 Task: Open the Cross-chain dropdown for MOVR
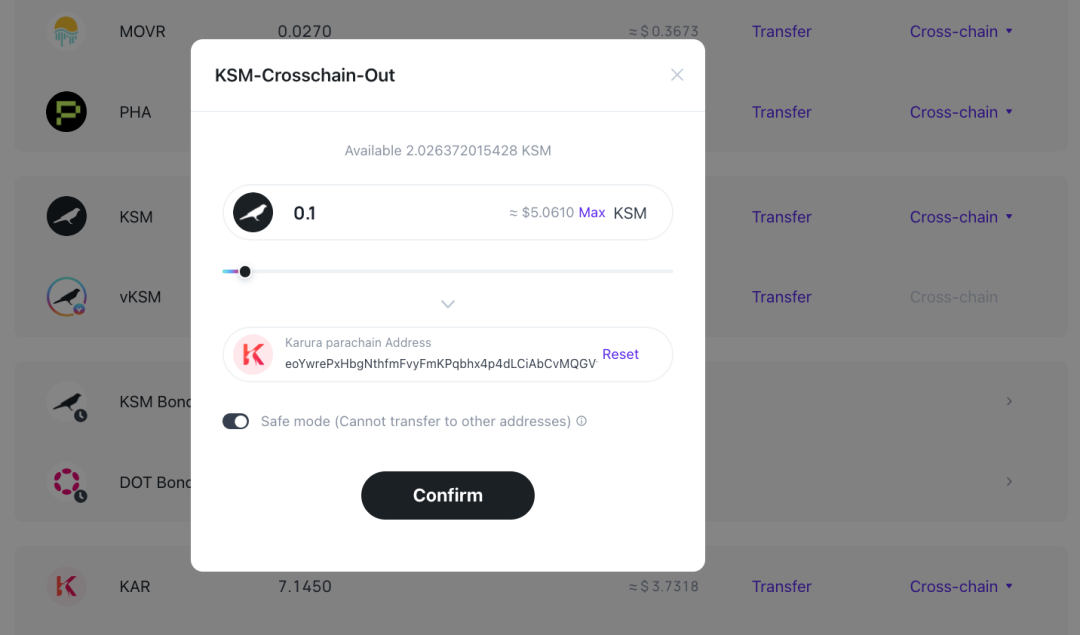pos(961,31)
